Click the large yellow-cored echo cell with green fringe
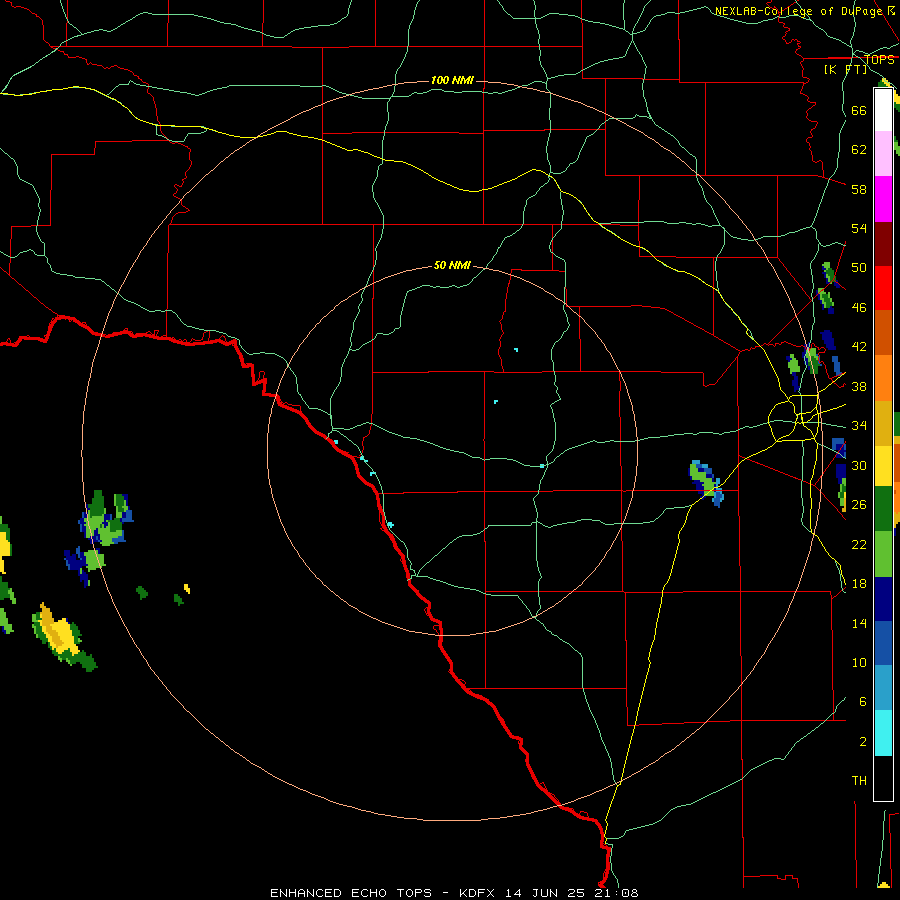The image size is (900, 900). click(x=63, y=637)
